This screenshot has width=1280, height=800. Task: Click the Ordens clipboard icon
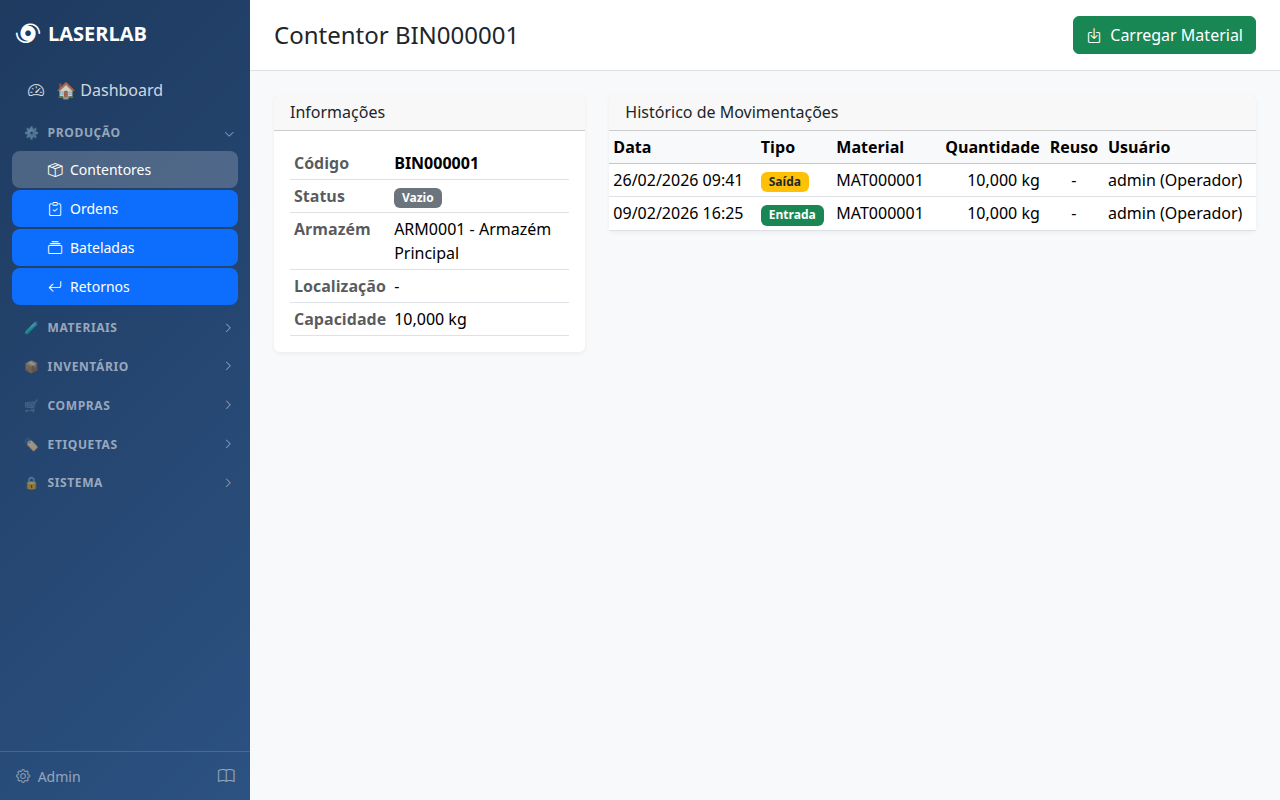[x=55, y=209]
